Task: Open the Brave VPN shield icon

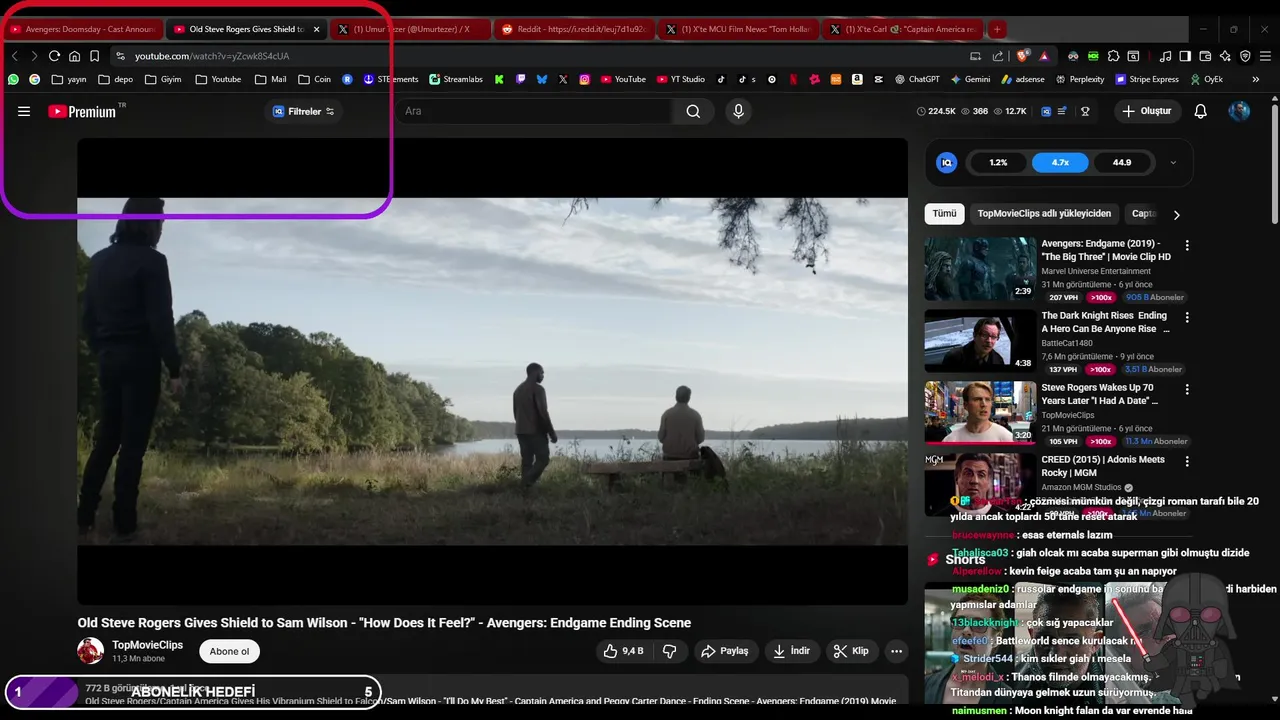Action: click(x=1245, y=56)
